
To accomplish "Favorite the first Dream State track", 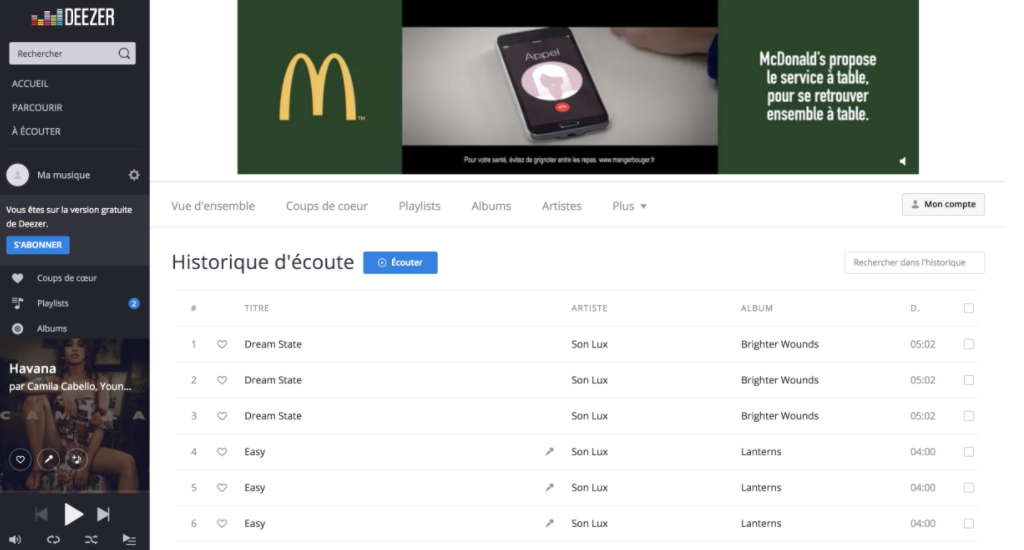I will click(x=222, y=344).
